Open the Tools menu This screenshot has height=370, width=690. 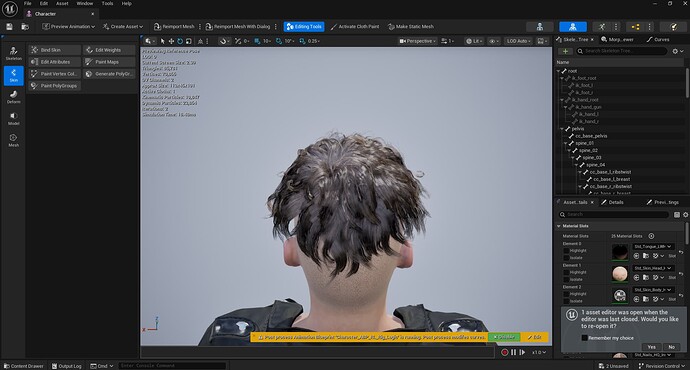(107, 4)
